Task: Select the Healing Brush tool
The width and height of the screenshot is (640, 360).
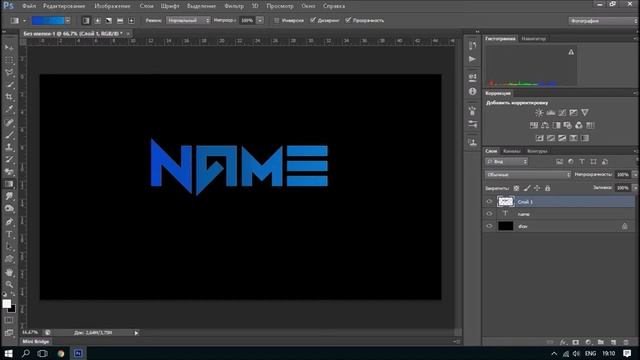Action: point(9,122)
